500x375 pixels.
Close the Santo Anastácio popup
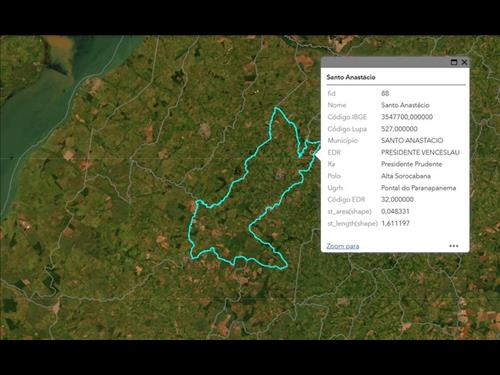click(x=464, y=62)
